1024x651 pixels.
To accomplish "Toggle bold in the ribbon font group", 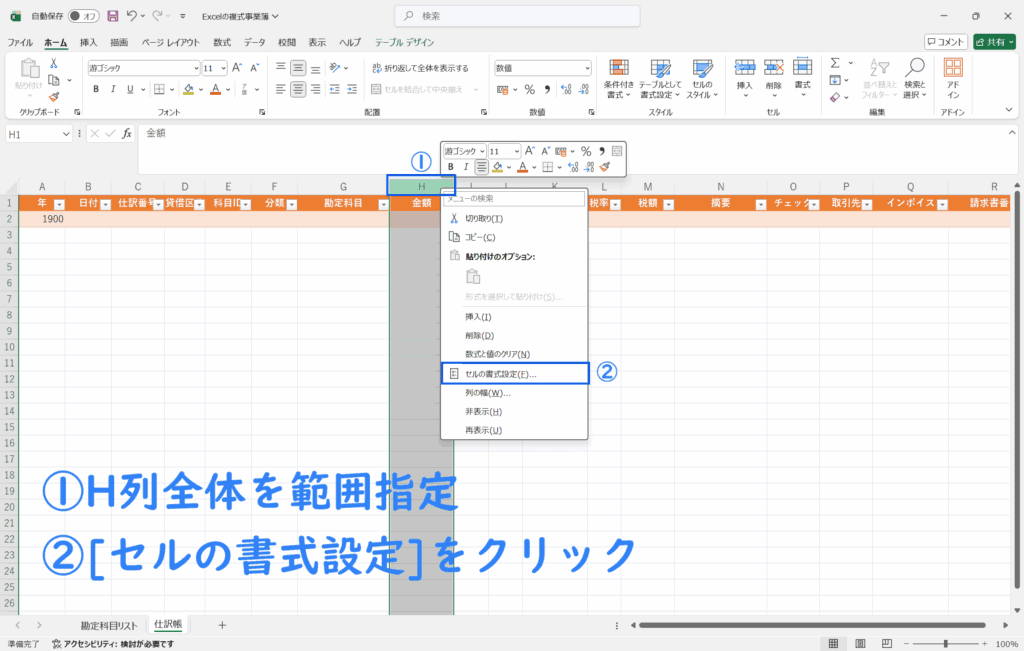I will coord(96,89).
